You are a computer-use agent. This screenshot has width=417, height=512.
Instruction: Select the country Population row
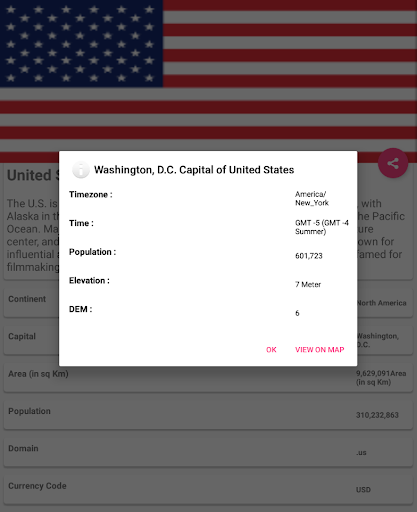click(208, 415)
